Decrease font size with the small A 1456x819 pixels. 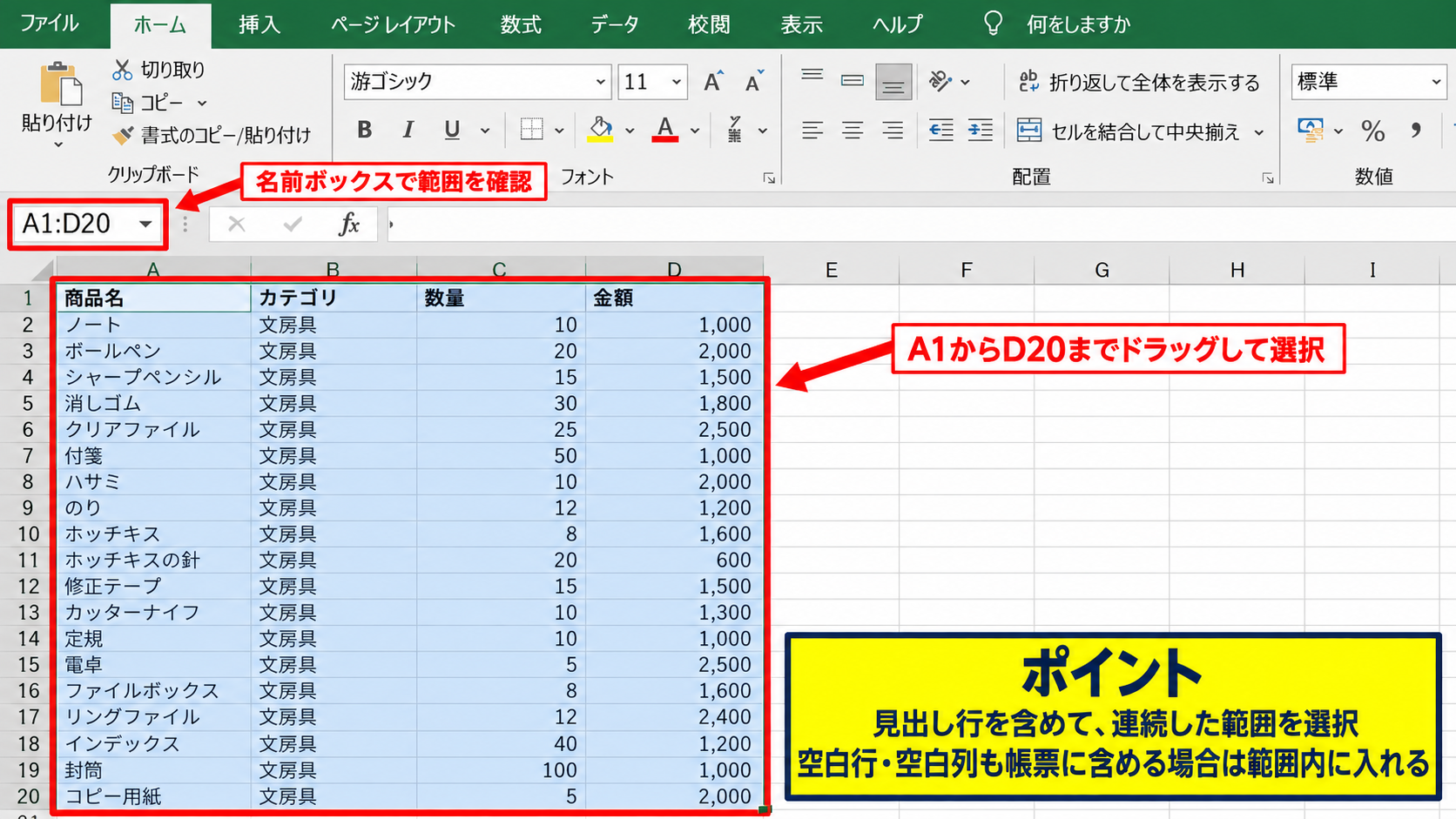pos(754,82)
